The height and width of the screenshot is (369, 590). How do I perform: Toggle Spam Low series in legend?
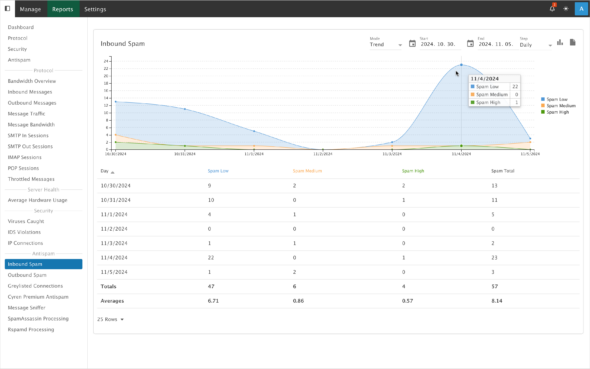[x=554, y=99]
